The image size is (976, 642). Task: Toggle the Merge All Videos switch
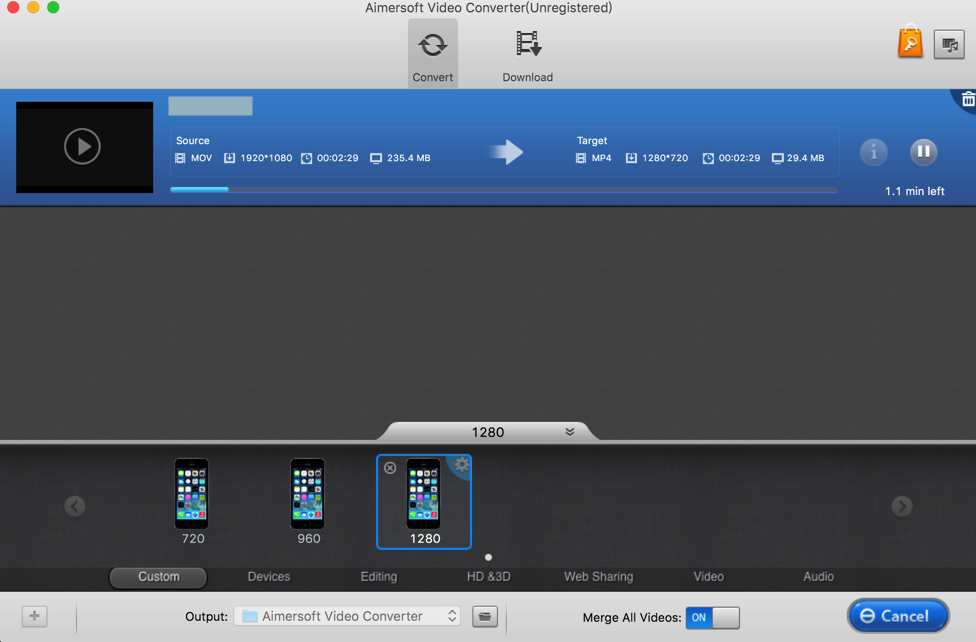(x=713, y=617)
